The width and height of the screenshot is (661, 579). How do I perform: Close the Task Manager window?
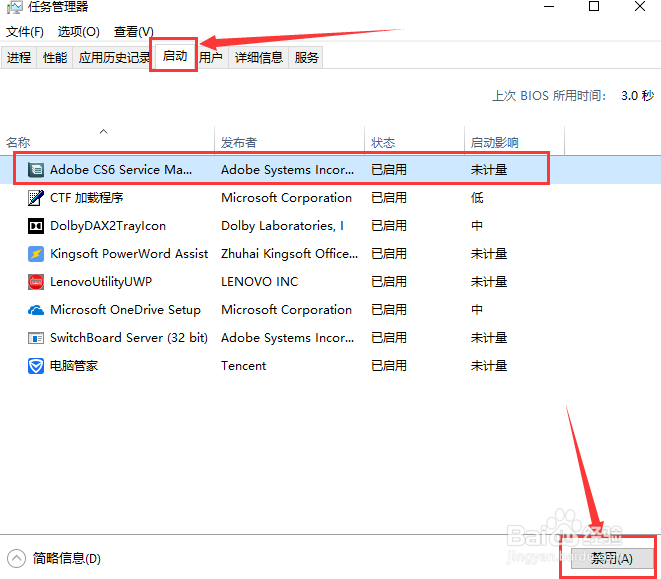[x=640, y=6]
